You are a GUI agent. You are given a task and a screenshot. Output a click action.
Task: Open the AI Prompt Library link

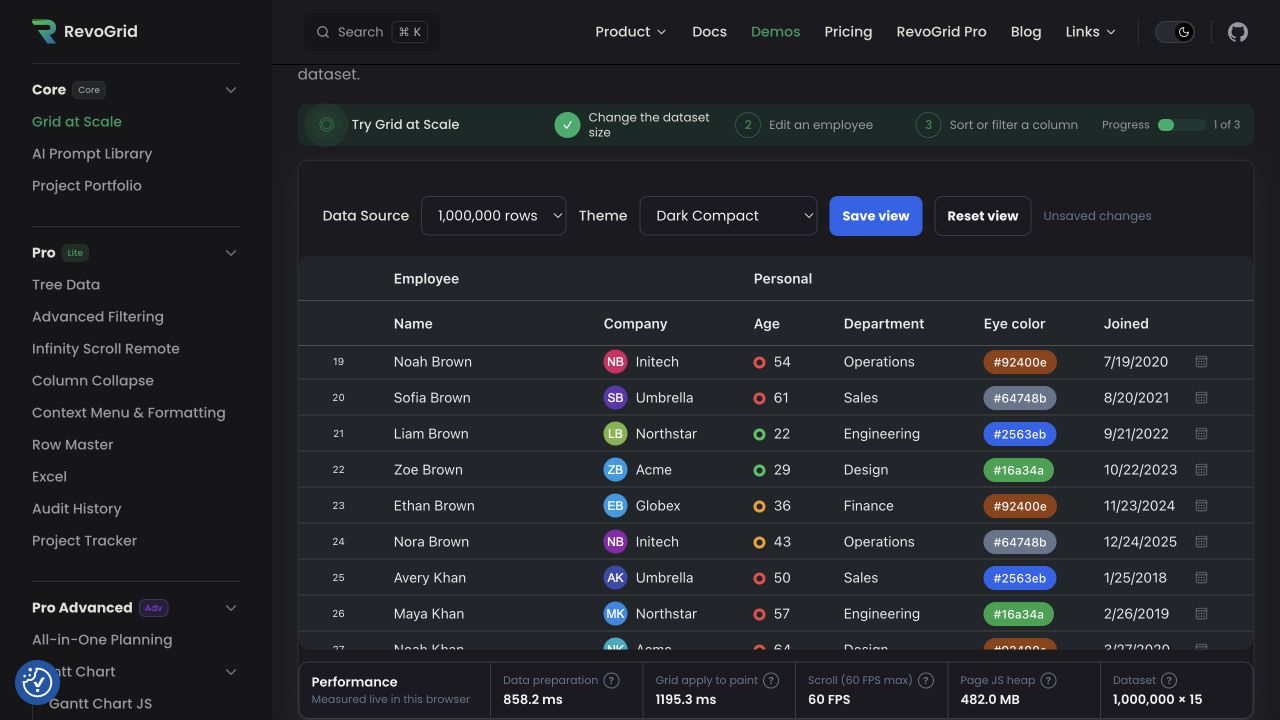click(92, 154)
